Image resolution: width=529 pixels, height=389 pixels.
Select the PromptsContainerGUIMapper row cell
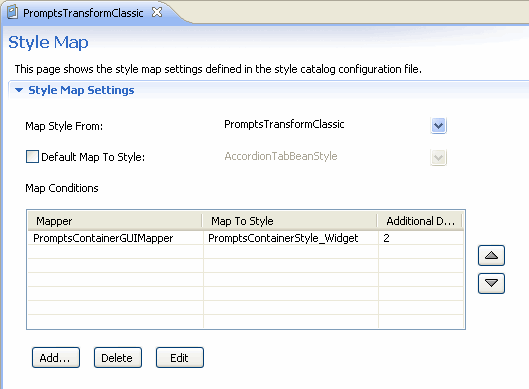pyautogui.click(x=115, y=238)
